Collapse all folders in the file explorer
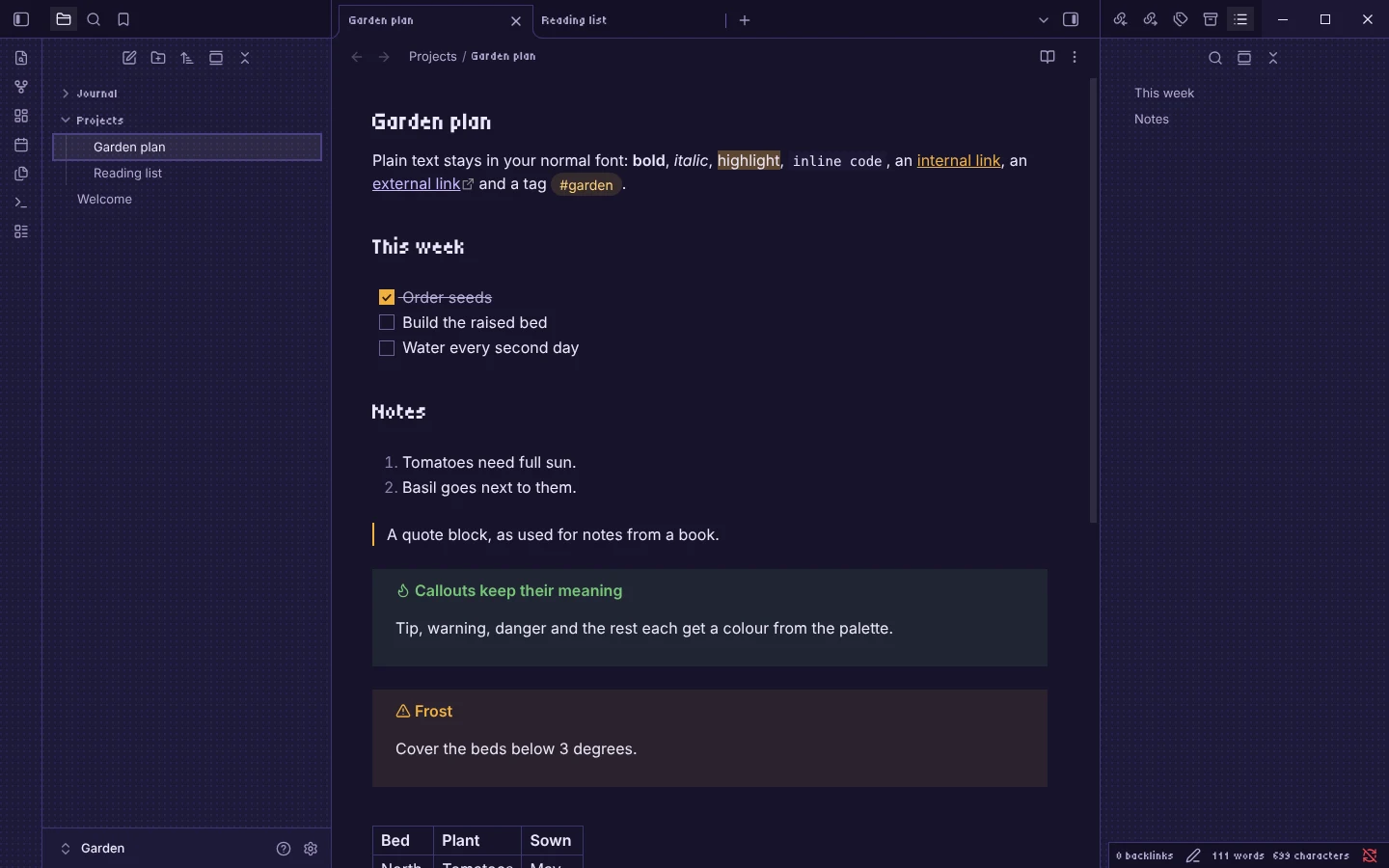 tap(245, 58)
